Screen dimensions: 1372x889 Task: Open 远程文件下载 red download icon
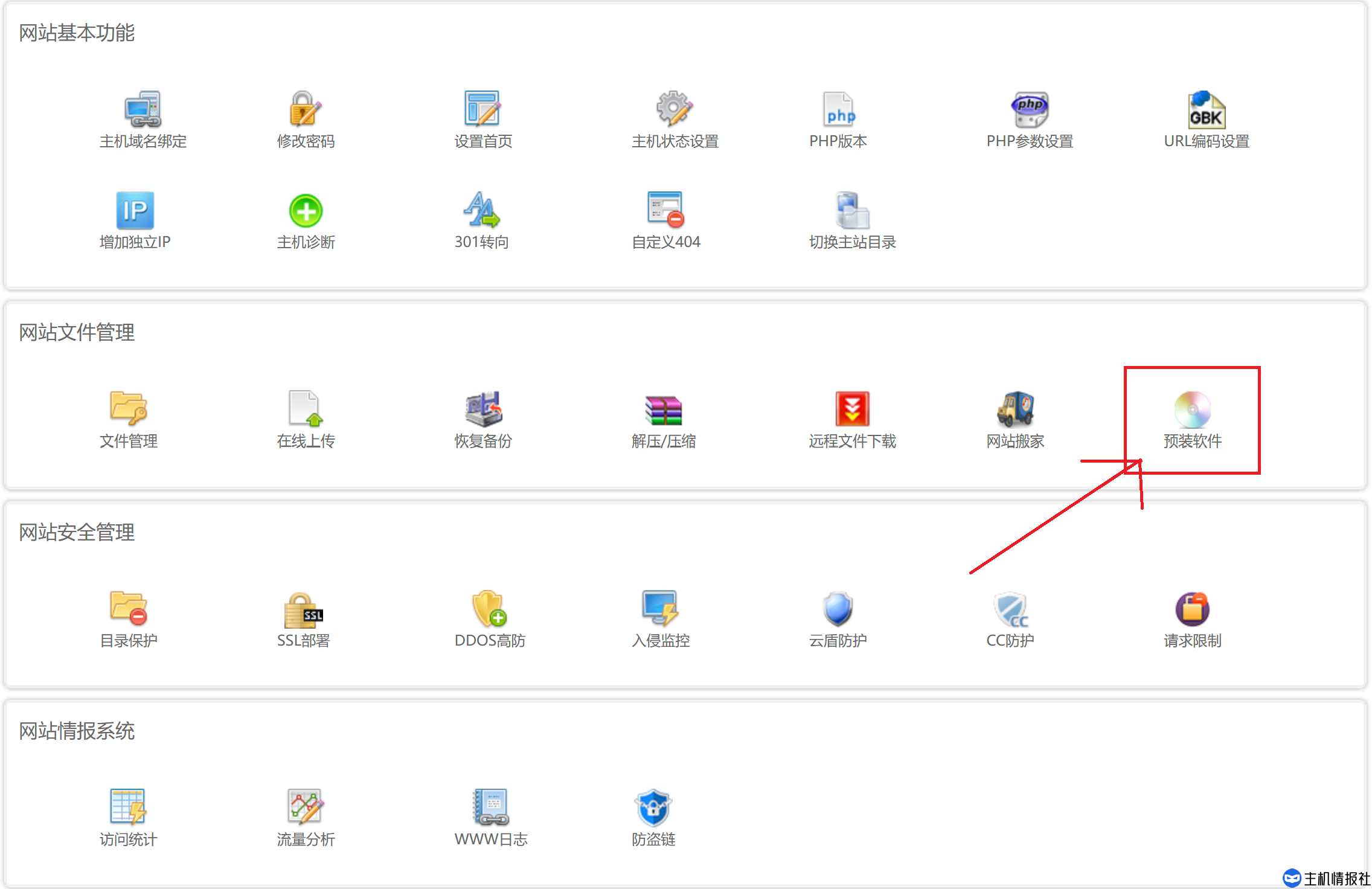pos(852,408)
